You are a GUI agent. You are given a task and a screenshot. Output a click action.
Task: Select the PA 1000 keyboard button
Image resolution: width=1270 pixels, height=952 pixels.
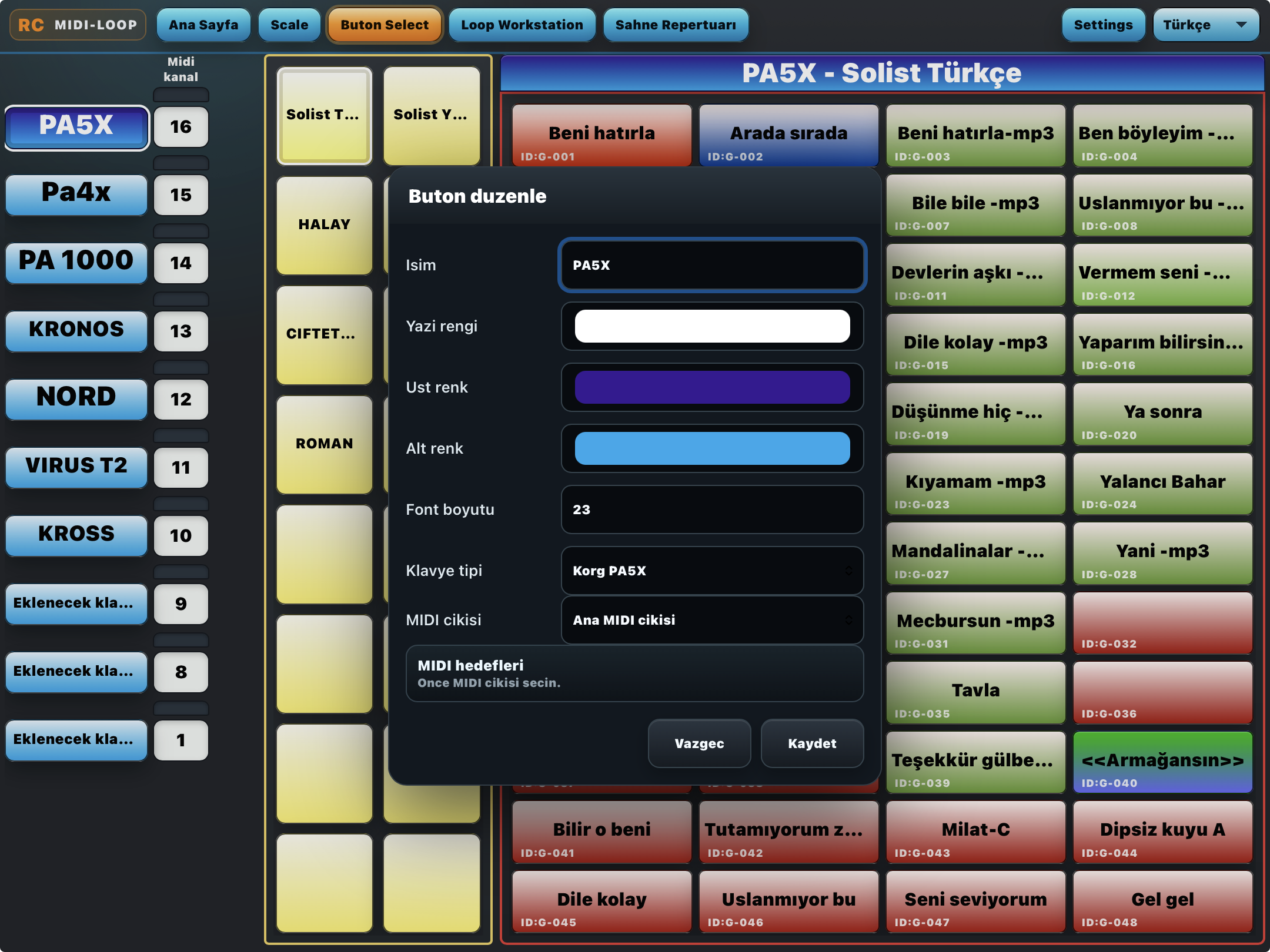tap(76, 263)
